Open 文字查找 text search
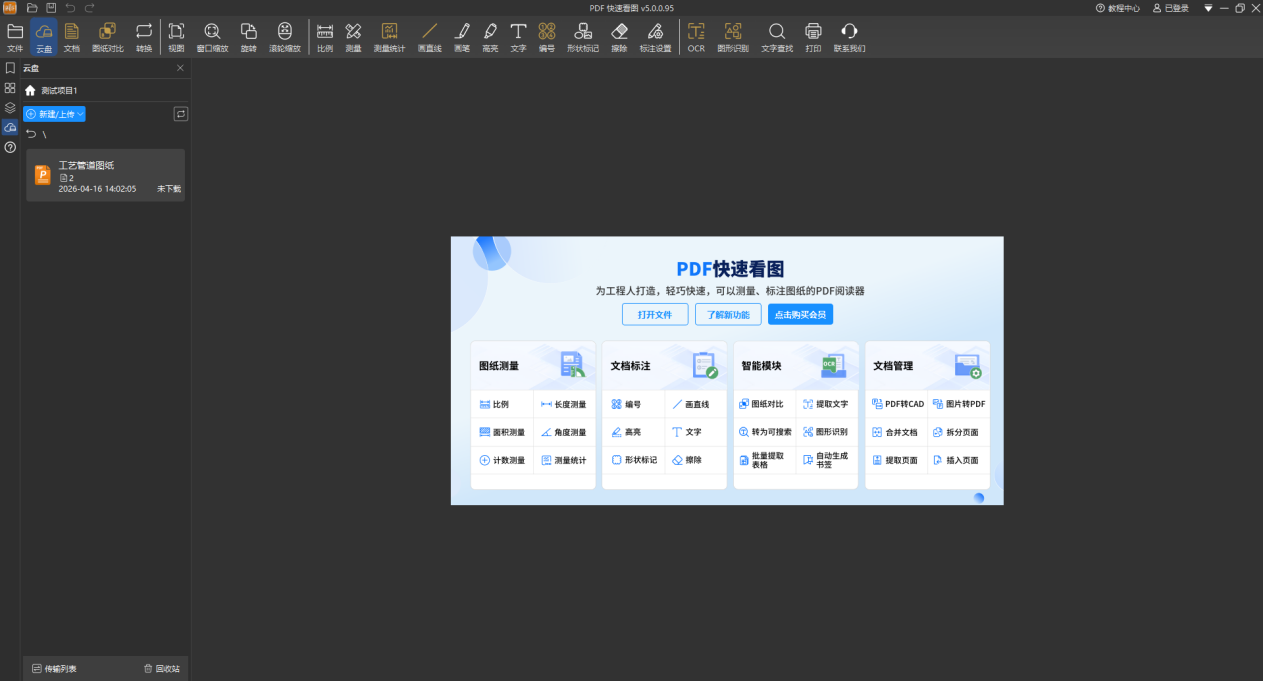Screen dimensions: 1263x681 [x=777, y=37]
